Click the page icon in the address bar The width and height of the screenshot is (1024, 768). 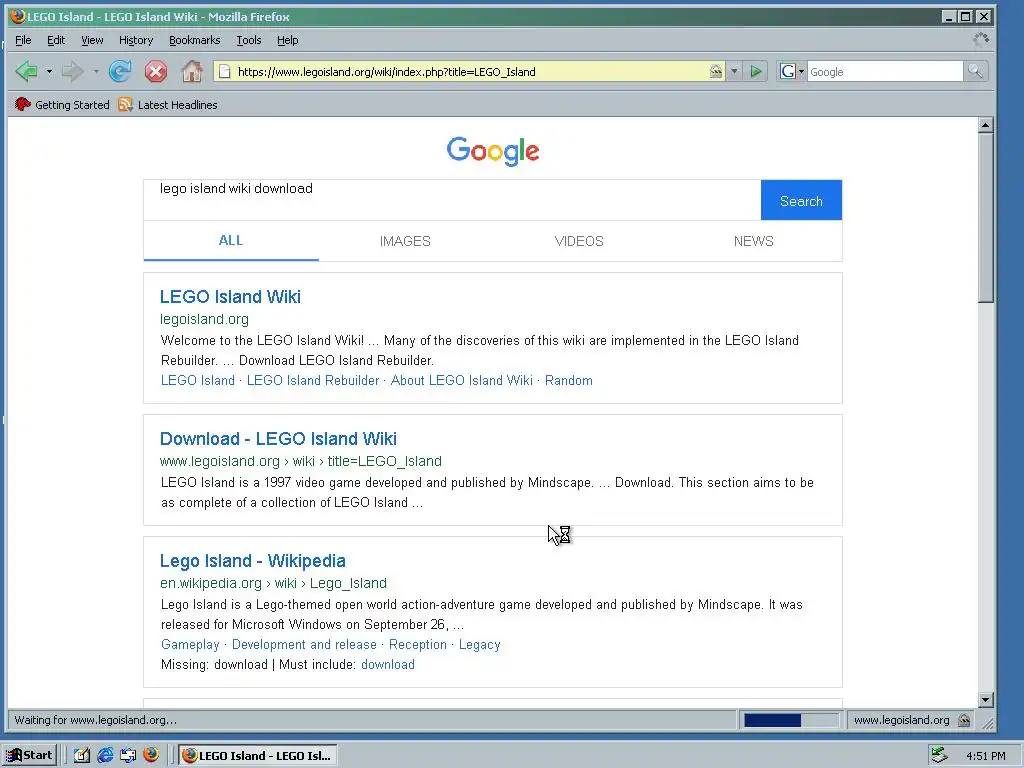tap(224, 71)
